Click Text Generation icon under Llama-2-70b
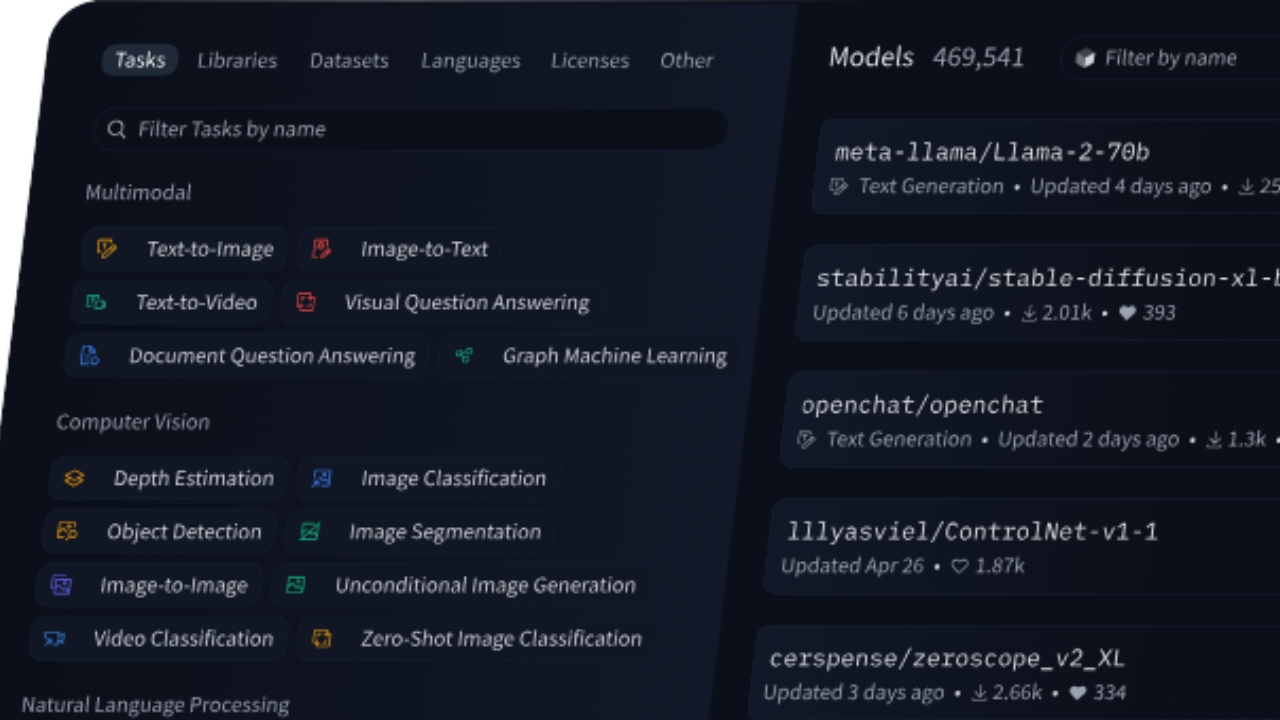Viewport: 1280px width, 720px height. coord(839,187)
